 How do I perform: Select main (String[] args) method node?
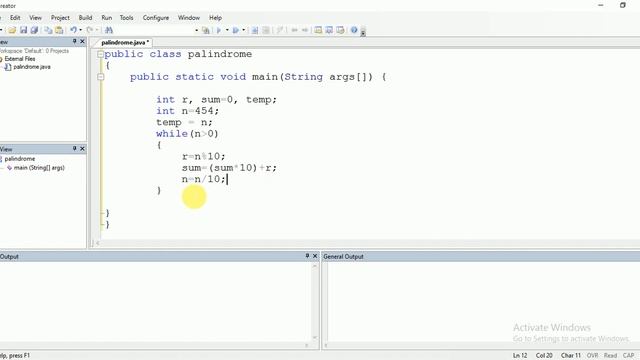coord(39,167)
